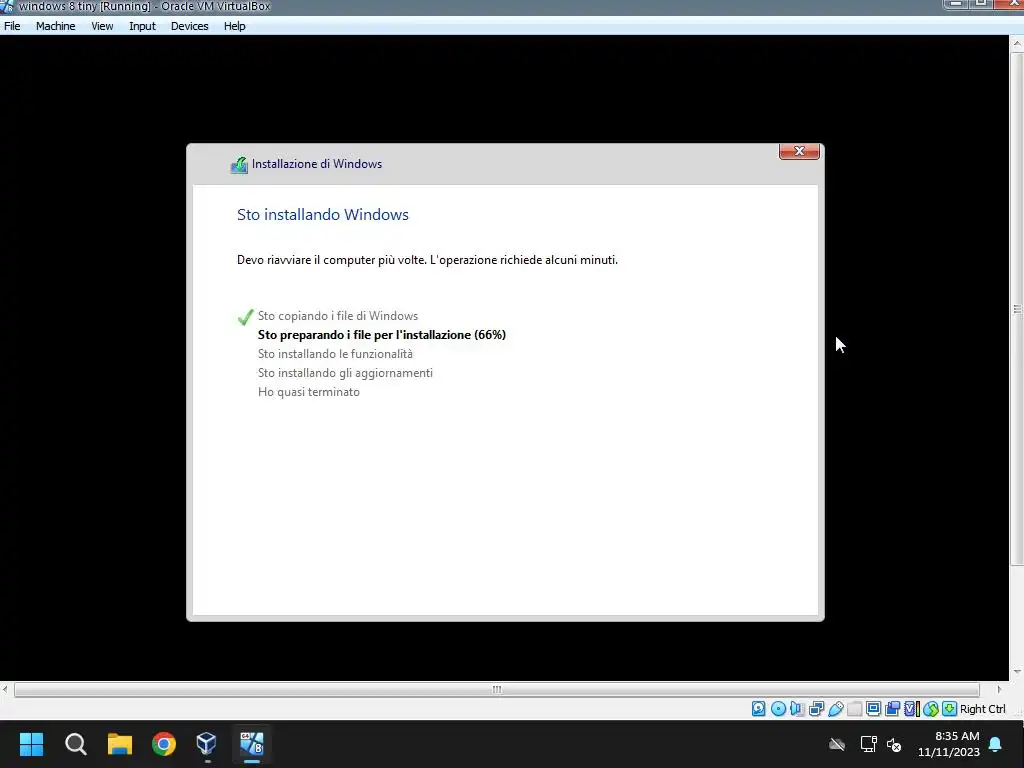Click the up arrow of the vertical scrollbar
This screenshot has height=768, width=1024.
click(1017, 43)
